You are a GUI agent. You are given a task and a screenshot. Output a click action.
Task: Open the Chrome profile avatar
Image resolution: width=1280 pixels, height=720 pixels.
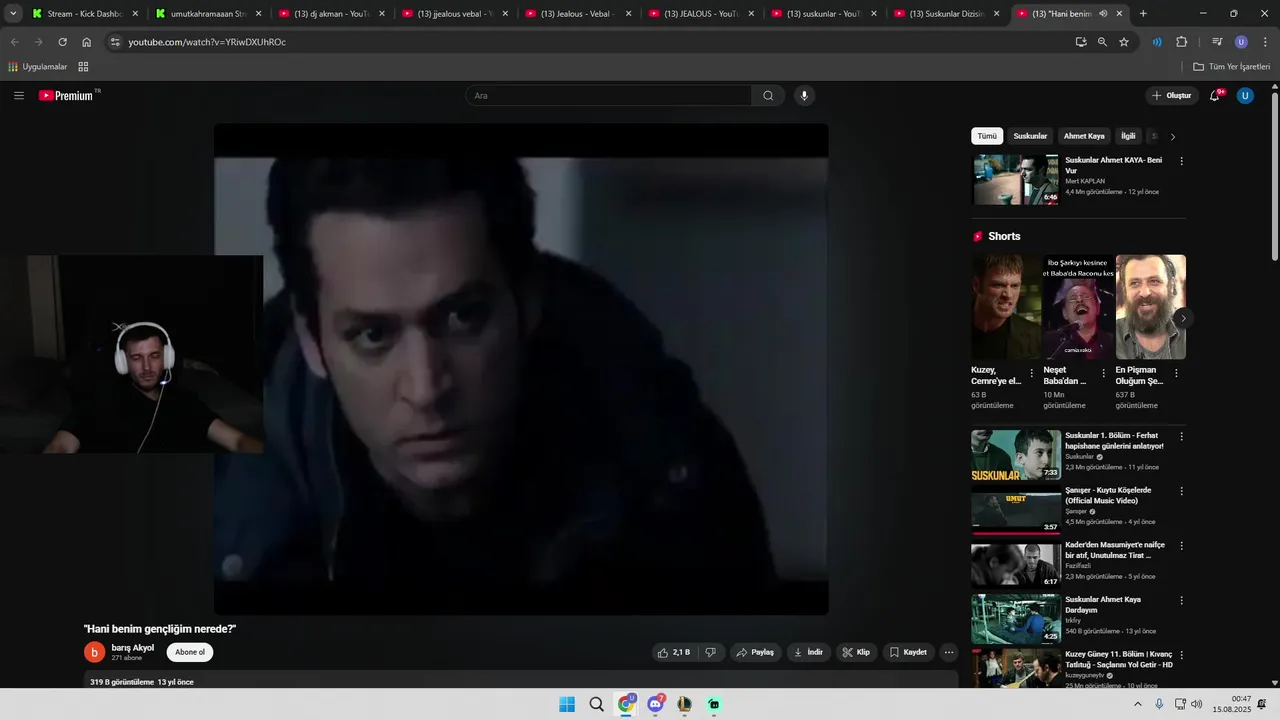(1241, 42)
